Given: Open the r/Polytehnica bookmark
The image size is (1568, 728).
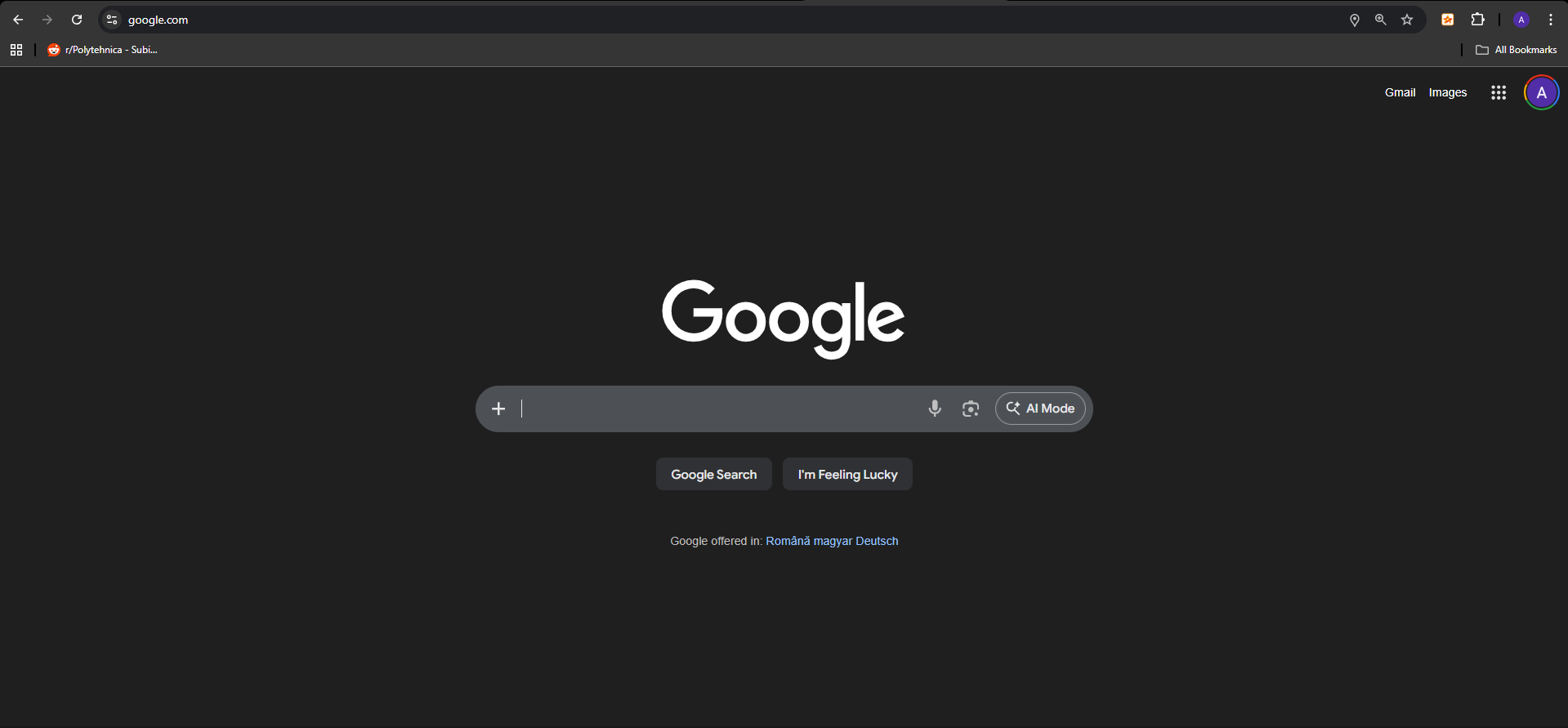Looking at the screenshot, I should pyautogui.click(x=103, y=50).
